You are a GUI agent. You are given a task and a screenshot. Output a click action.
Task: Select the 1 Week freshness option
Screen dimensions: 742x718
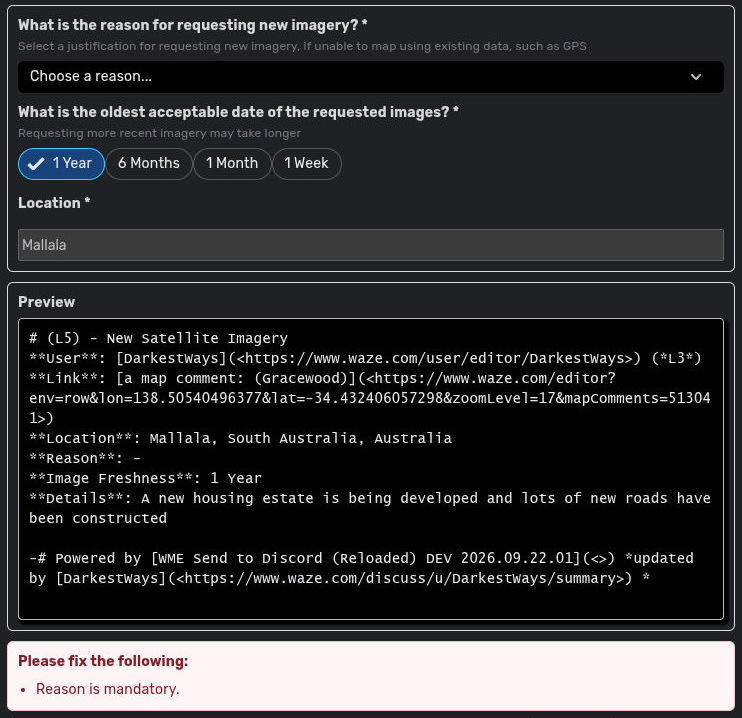pyautogui.click(x=307, y=164)
